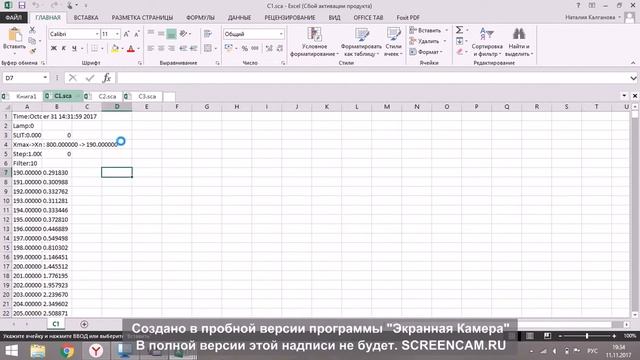Screen dimensions: 640x360
Task: Increase font size with large A button
Action: 127,34
